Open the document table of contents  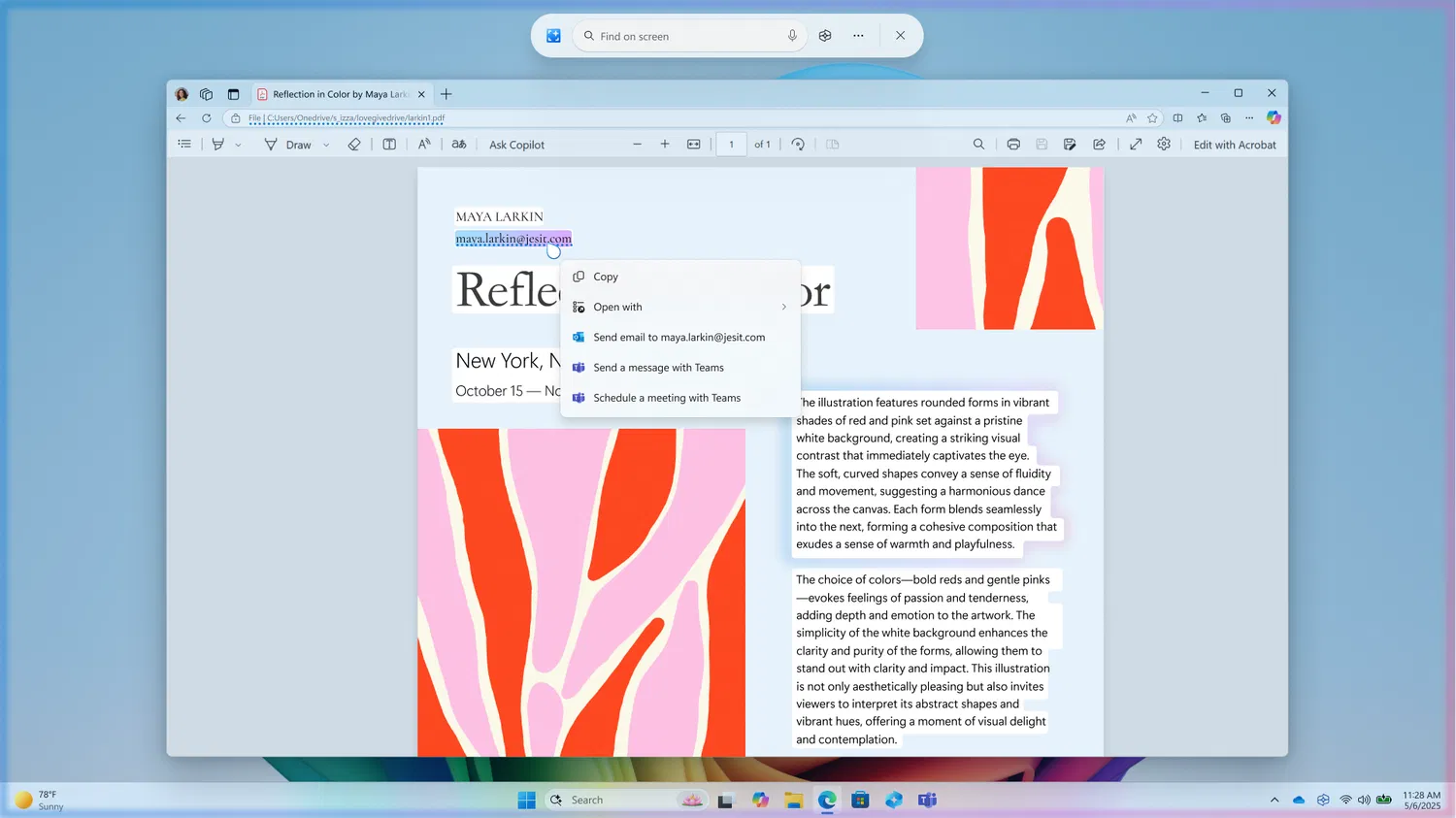tap(183, 144)
